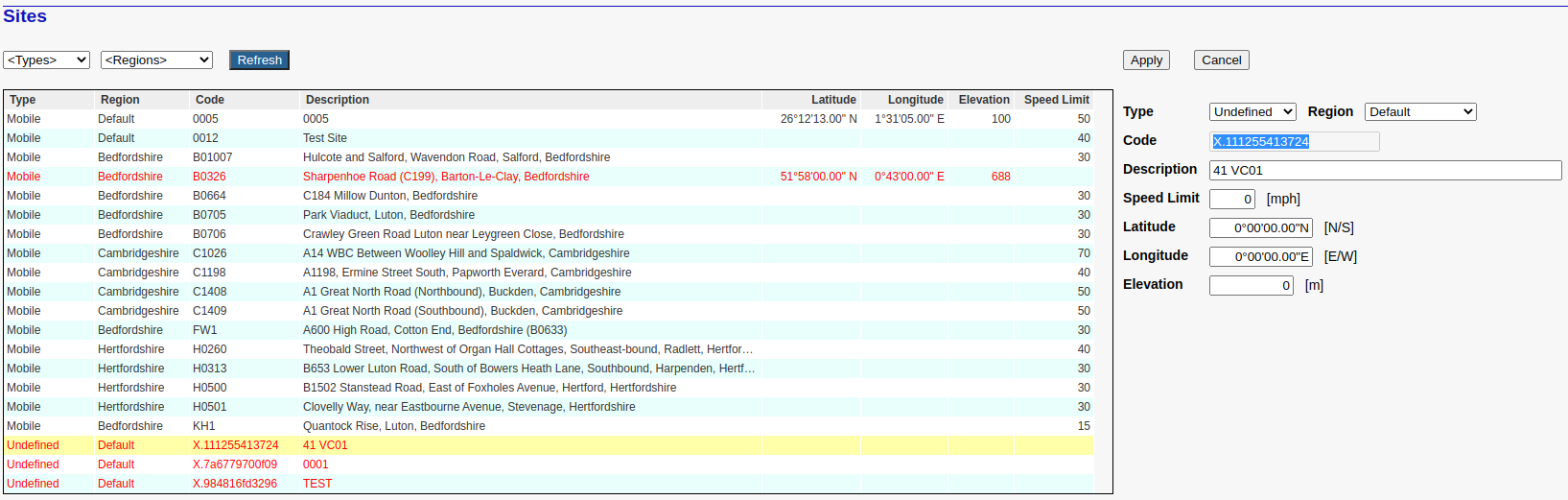
Task: Select the Latitude input field
Action: 1260,228
